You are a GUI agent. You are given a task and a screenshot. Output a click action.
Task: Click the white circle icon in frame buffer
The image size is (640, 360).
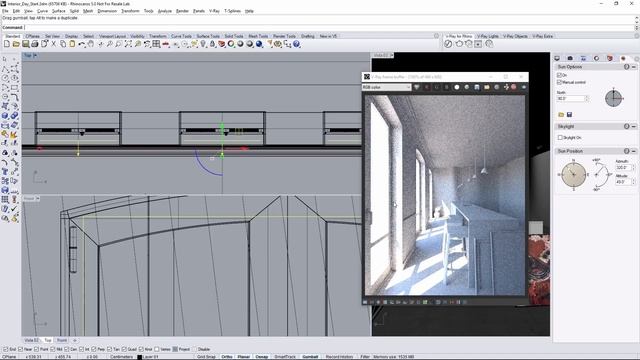pos(457,87)
